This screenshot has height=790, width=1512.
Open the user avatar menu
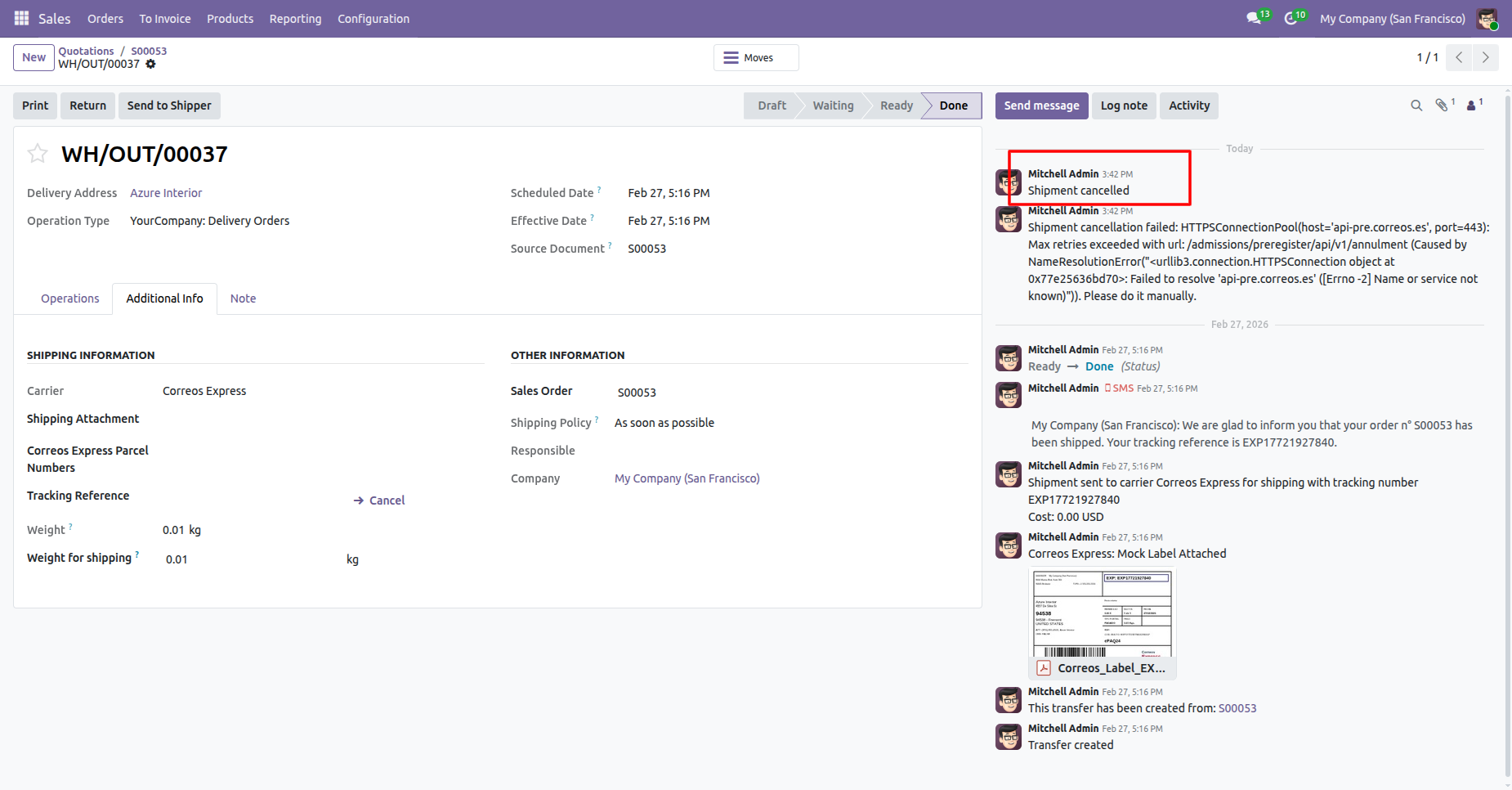pos(1487,18)
